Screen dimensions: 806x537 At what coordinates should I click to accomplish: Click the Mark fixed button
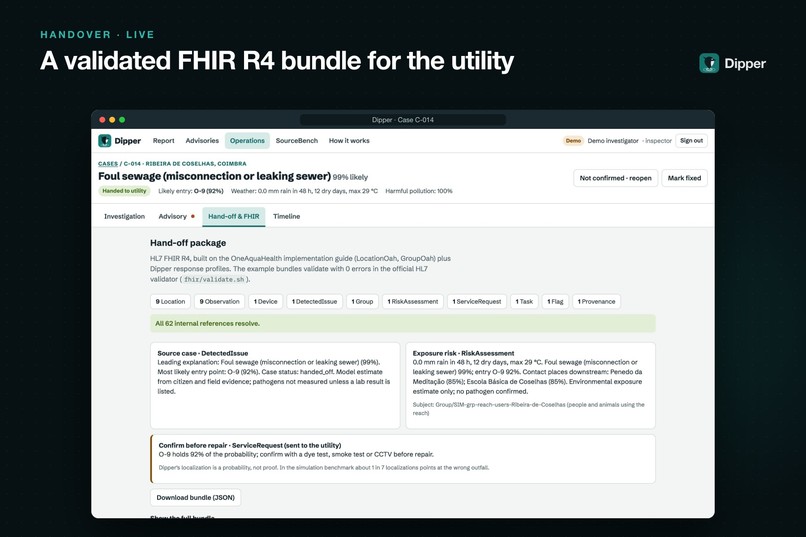pos(684,178)
